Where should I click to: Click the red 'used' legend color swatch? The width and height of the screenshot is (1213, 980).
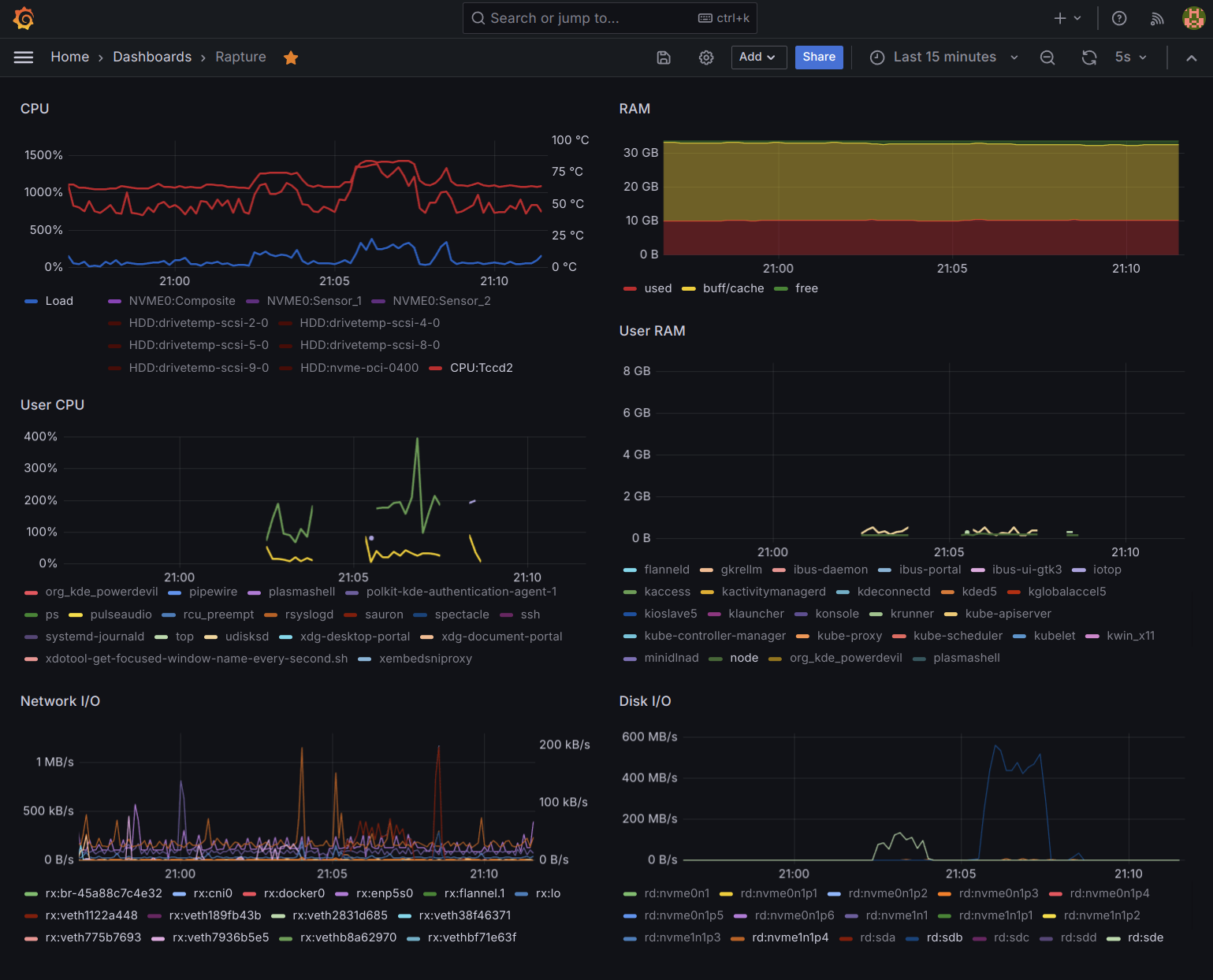point(630,289)
